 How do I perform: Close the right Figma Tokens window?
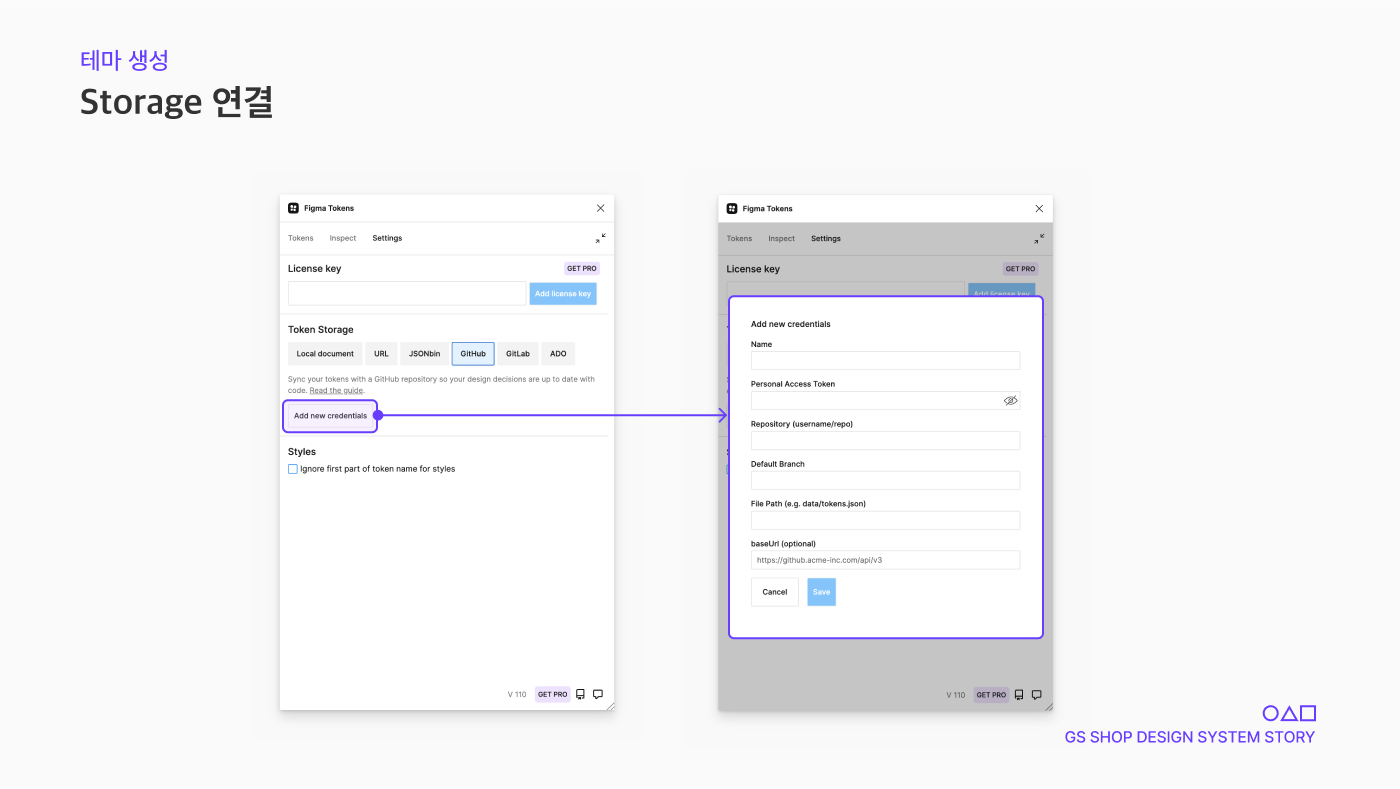tap(1039, 208)
